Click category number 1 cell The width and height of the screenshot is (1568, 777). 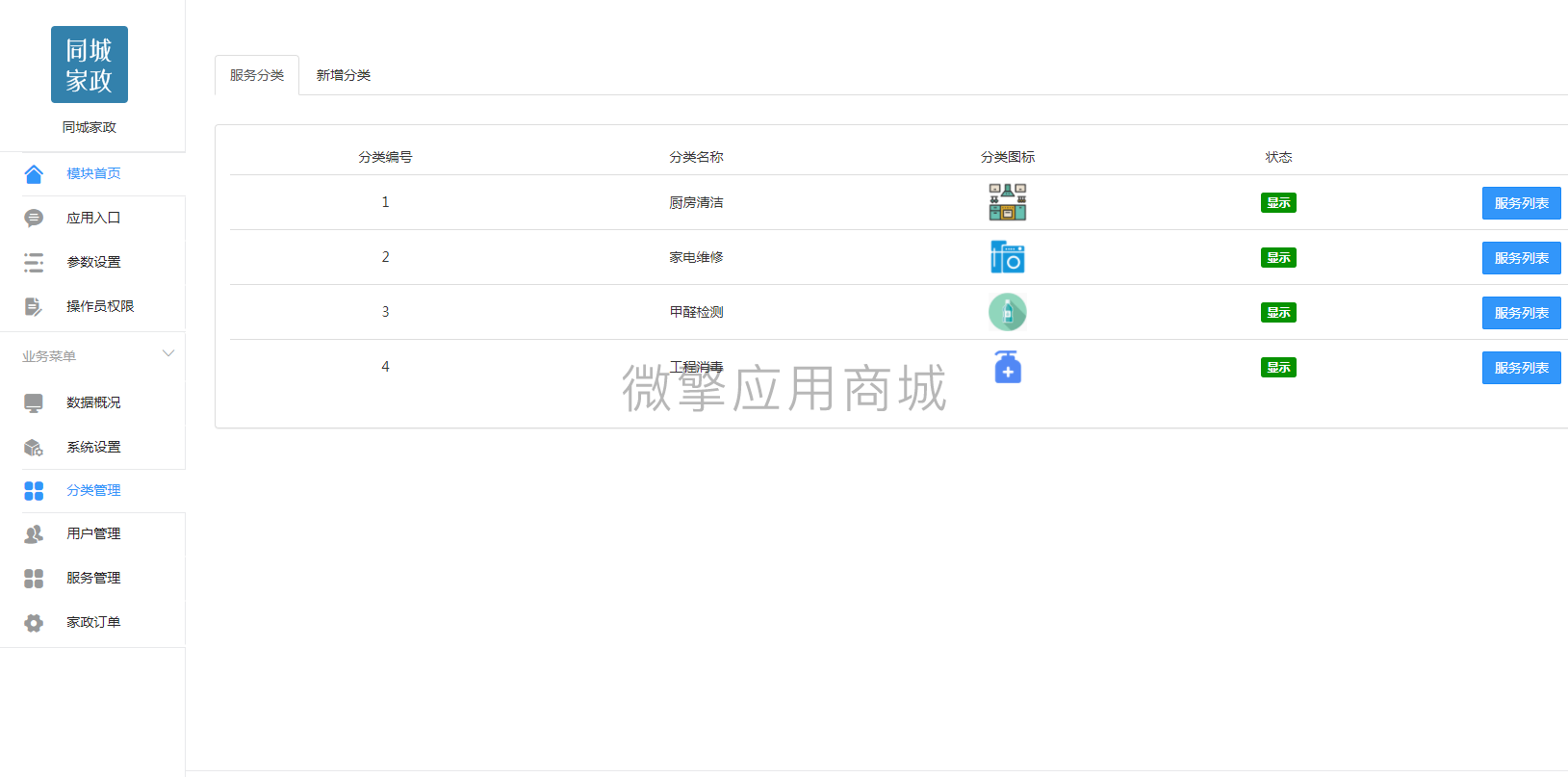(385, 202)
